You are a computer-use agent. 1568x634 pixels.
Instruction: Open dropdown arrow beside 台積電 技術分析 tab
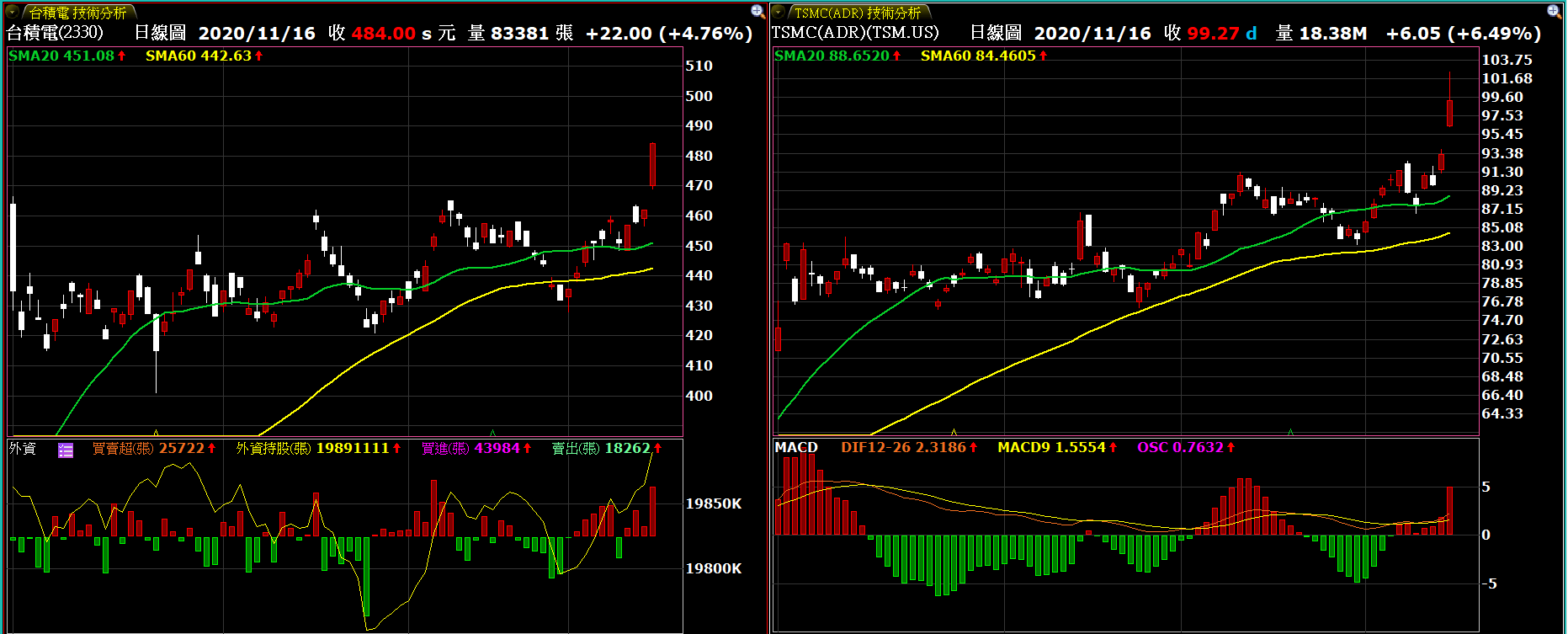[x=13, y=13]
